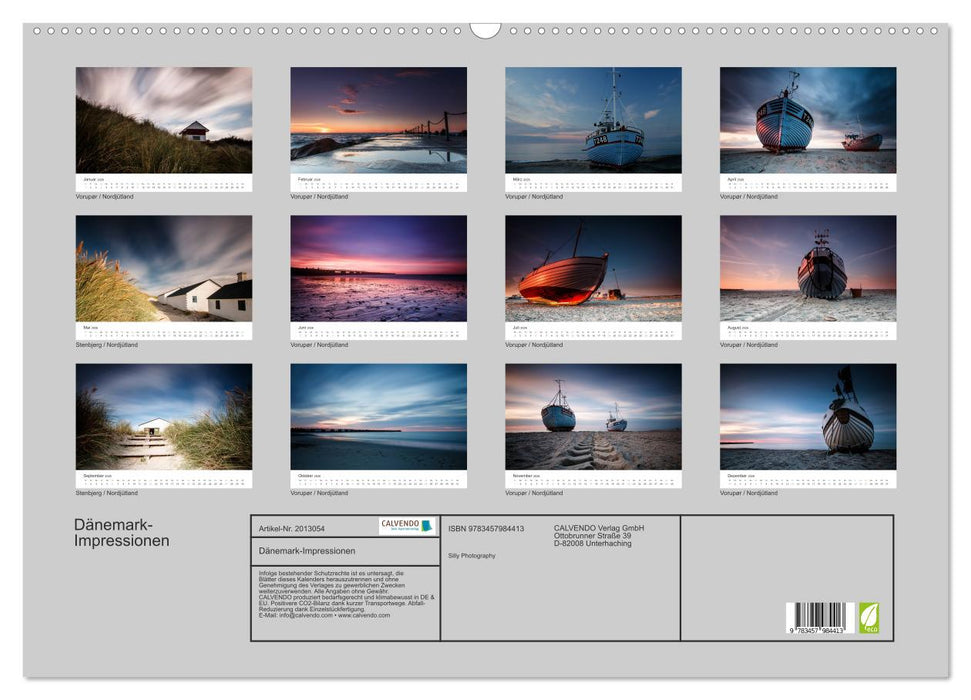The width and height of the screenshot is (971, 700).
Task: Select the Silly Photography credit text
Action: click(x=471, y=554)
